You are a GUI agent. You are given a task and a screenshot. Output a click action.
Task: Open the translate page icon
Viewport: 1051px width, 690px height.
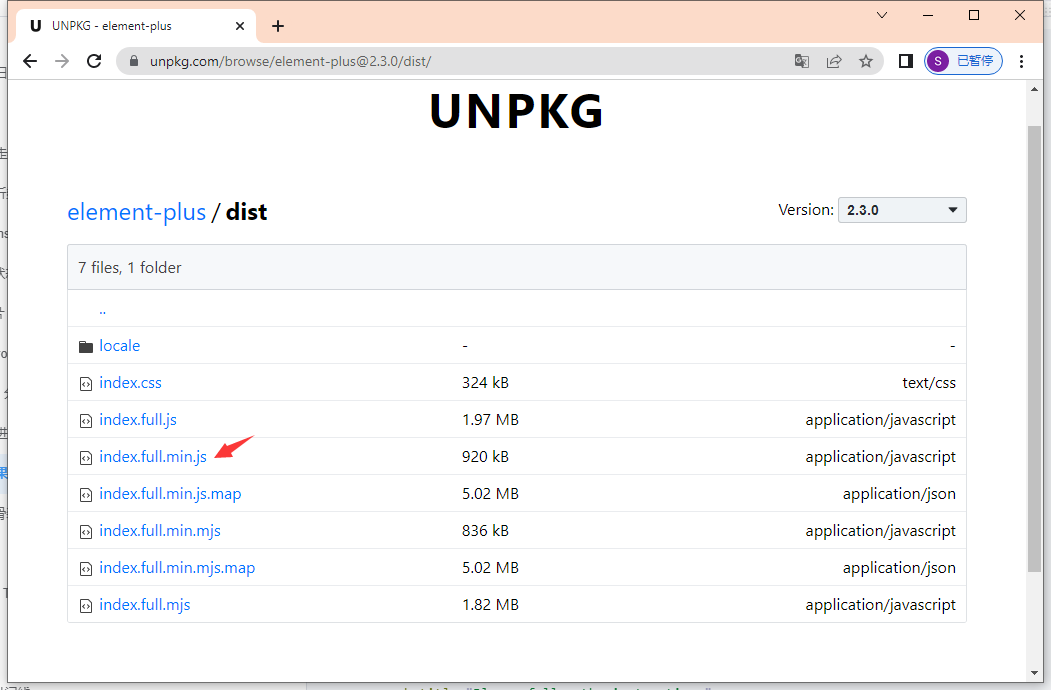tap(802, 61)
